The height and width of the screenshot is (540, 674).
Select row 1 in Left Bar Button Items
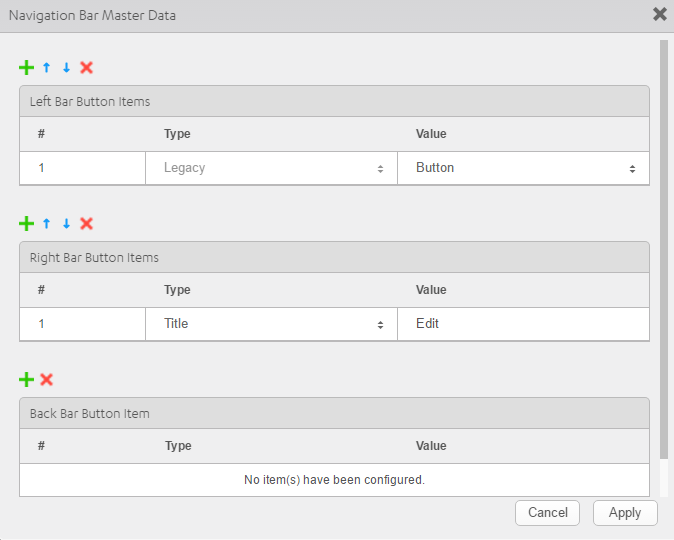click(334, 168)
